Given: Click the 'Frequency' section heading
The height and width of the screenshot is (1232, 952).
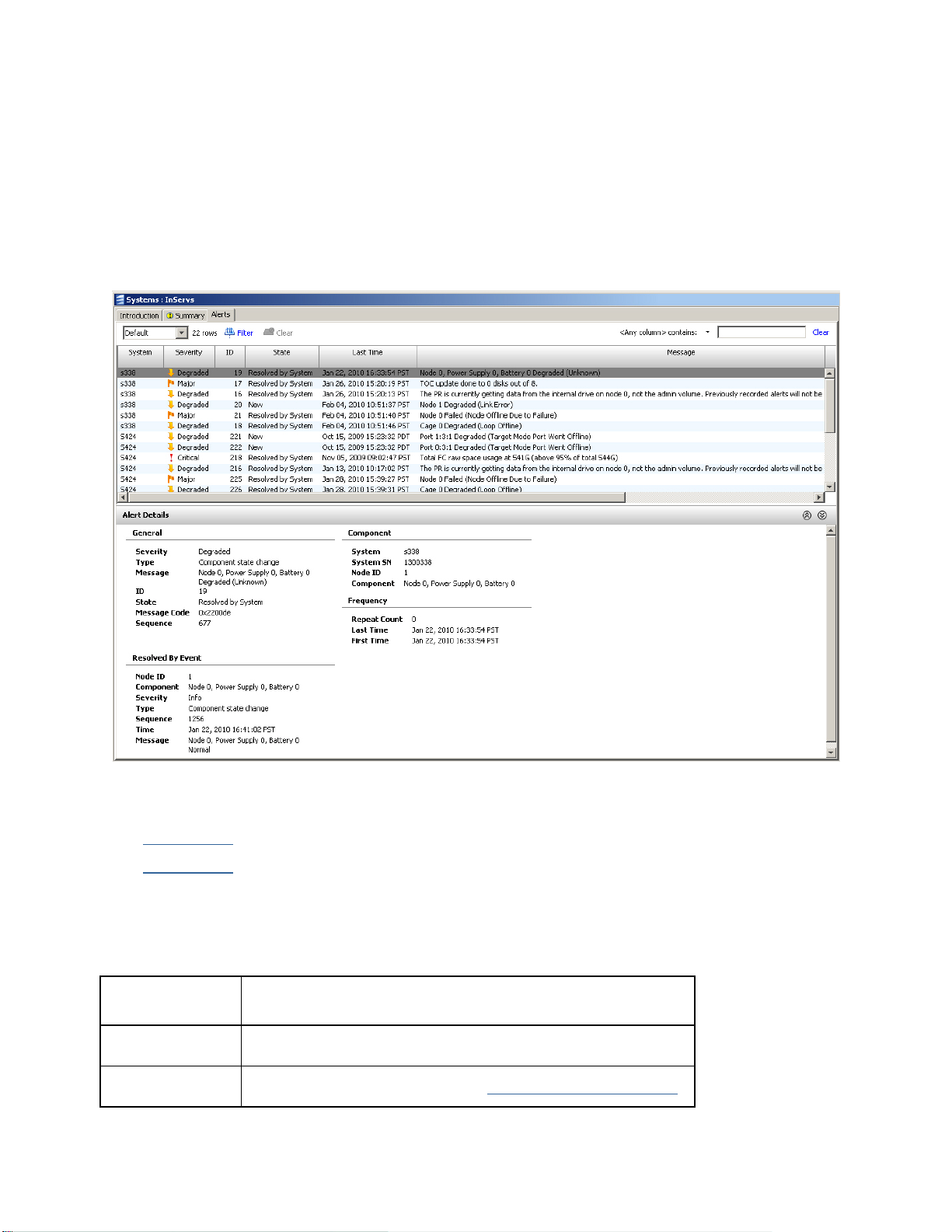Looking at the screenshot, I should [368, 601].
